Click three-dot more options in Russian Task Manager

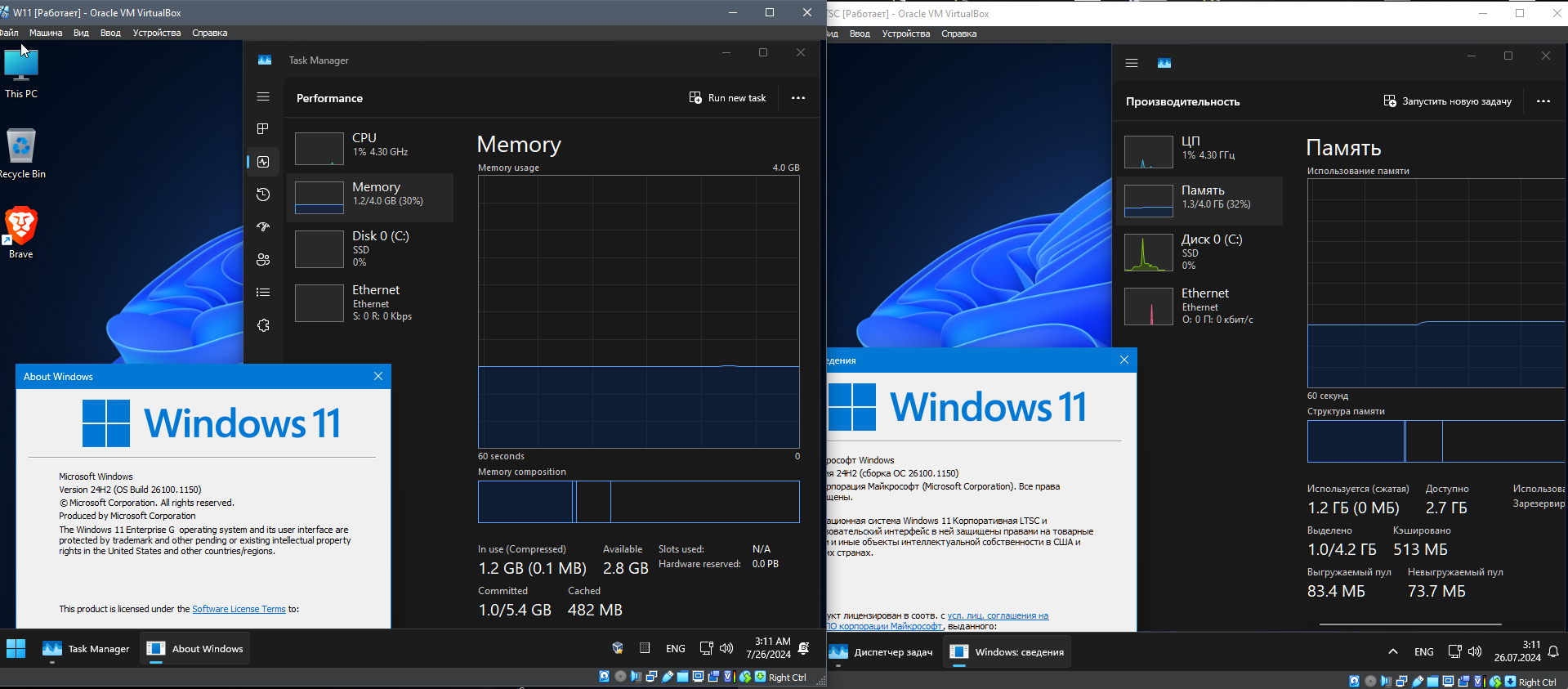(x=1543, y=101)
